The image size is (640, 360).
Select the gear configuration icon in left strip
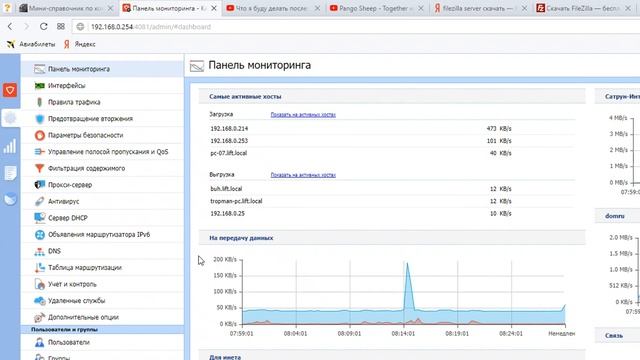coord(10,118)
